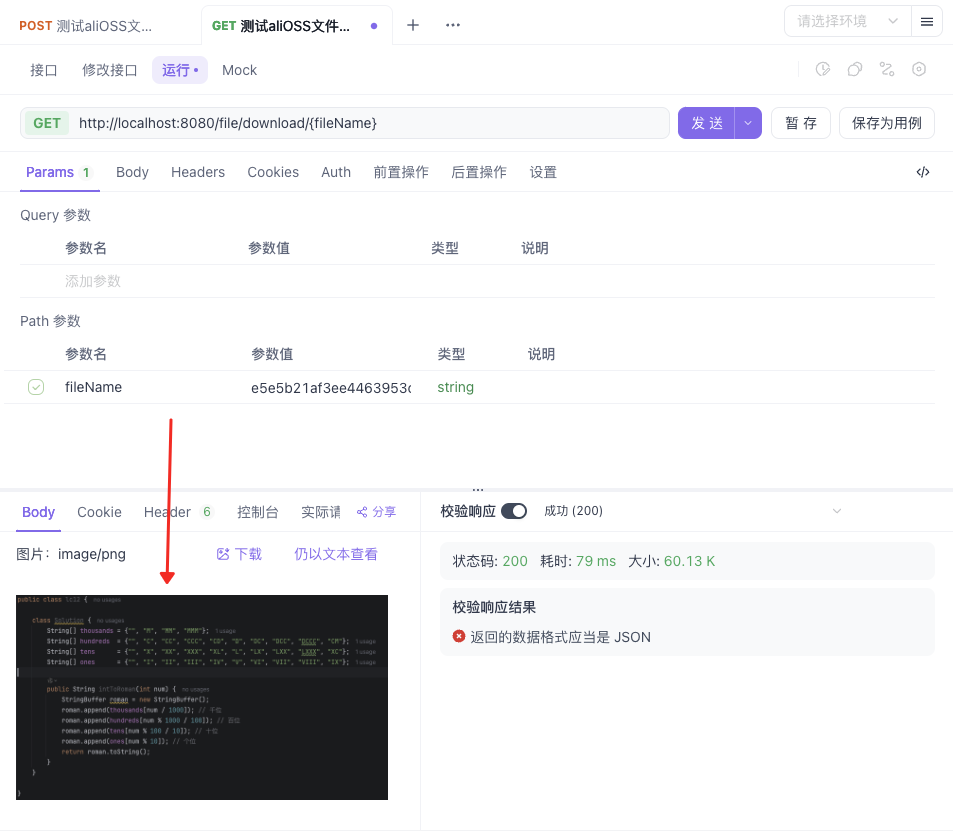
Task: Click the 下载 download icon for the image
Action: click(238, 552)
